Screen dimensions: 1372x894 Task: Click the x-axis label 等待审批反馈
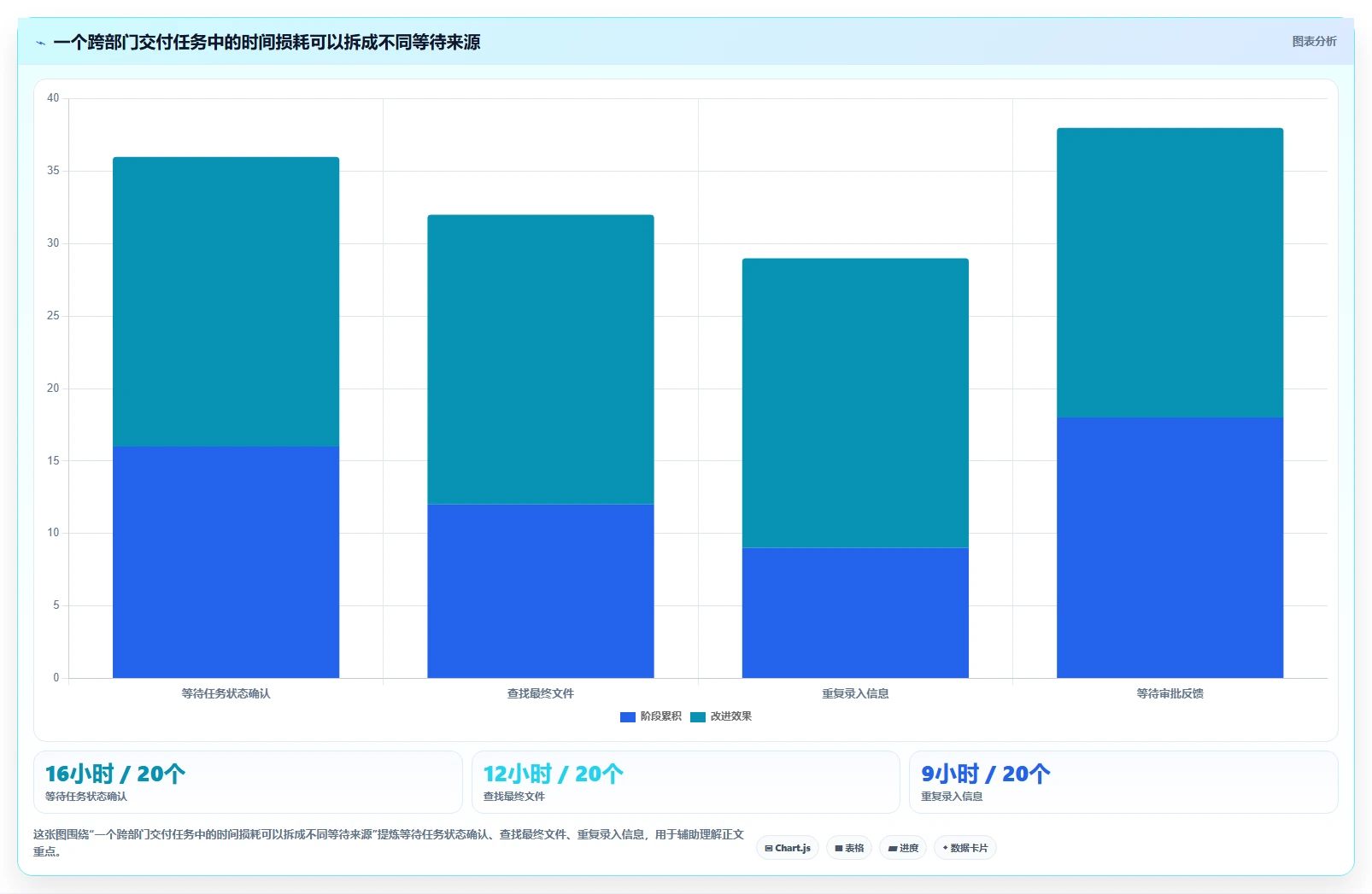[x=1170, y=693]
